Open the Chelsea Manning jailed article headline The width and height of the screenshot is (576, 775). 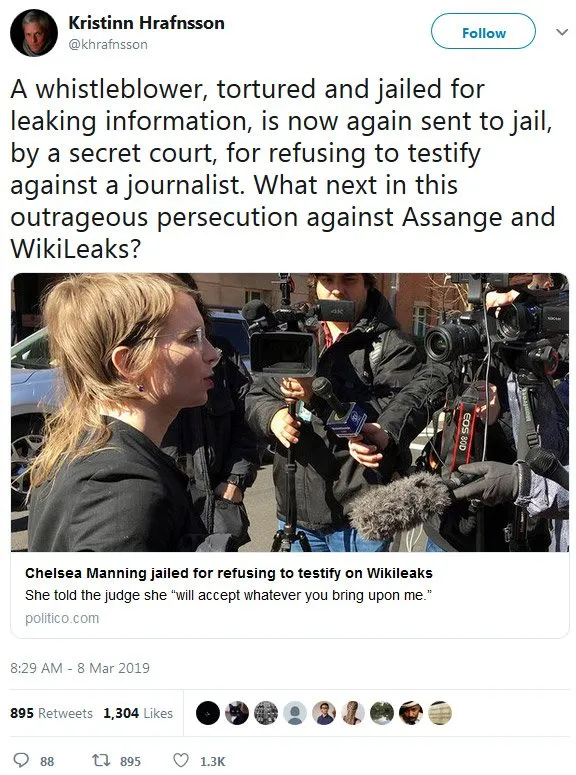(x=229, y=573)
